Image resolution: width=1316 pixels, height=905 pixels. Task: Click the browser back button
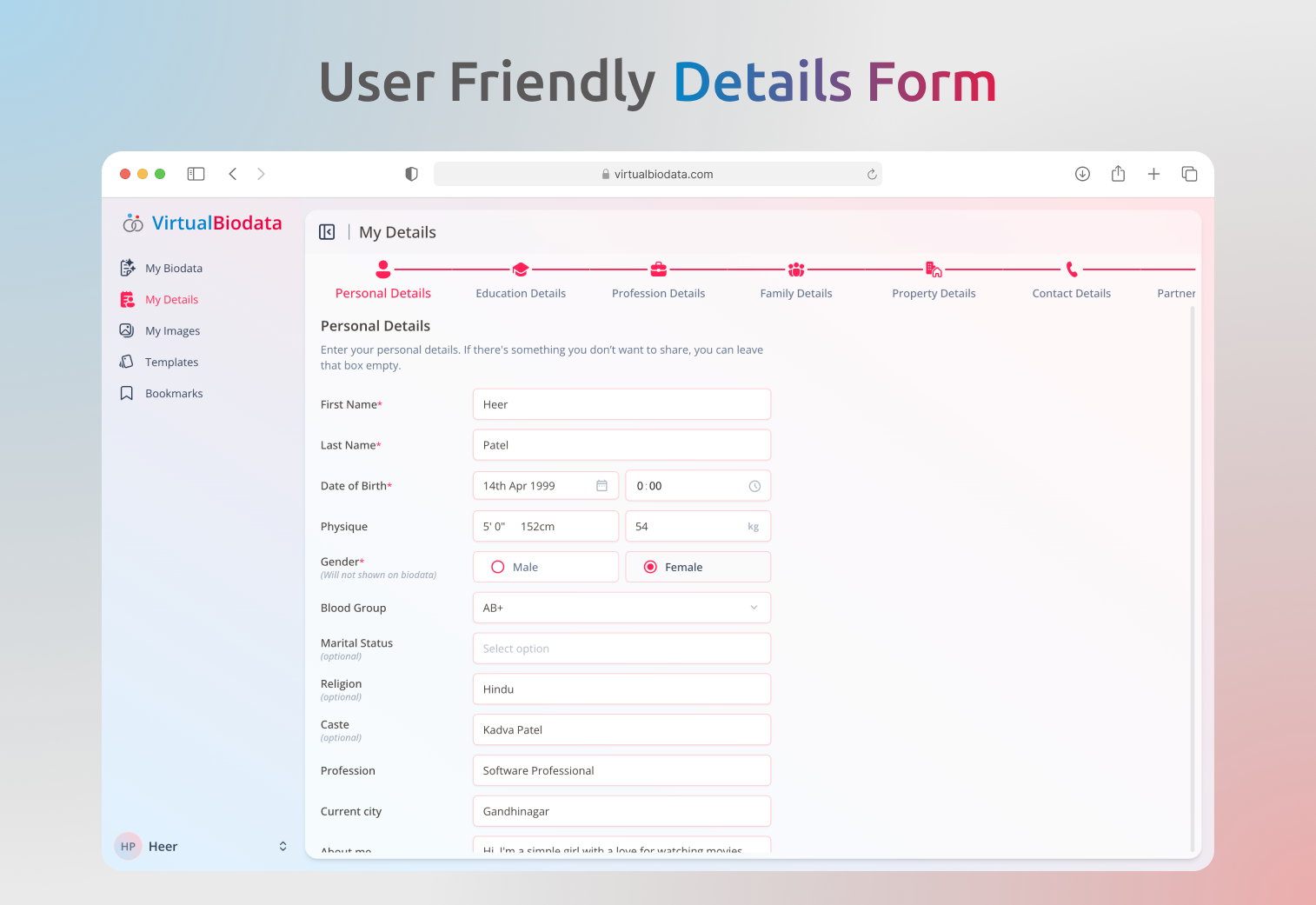233,174
